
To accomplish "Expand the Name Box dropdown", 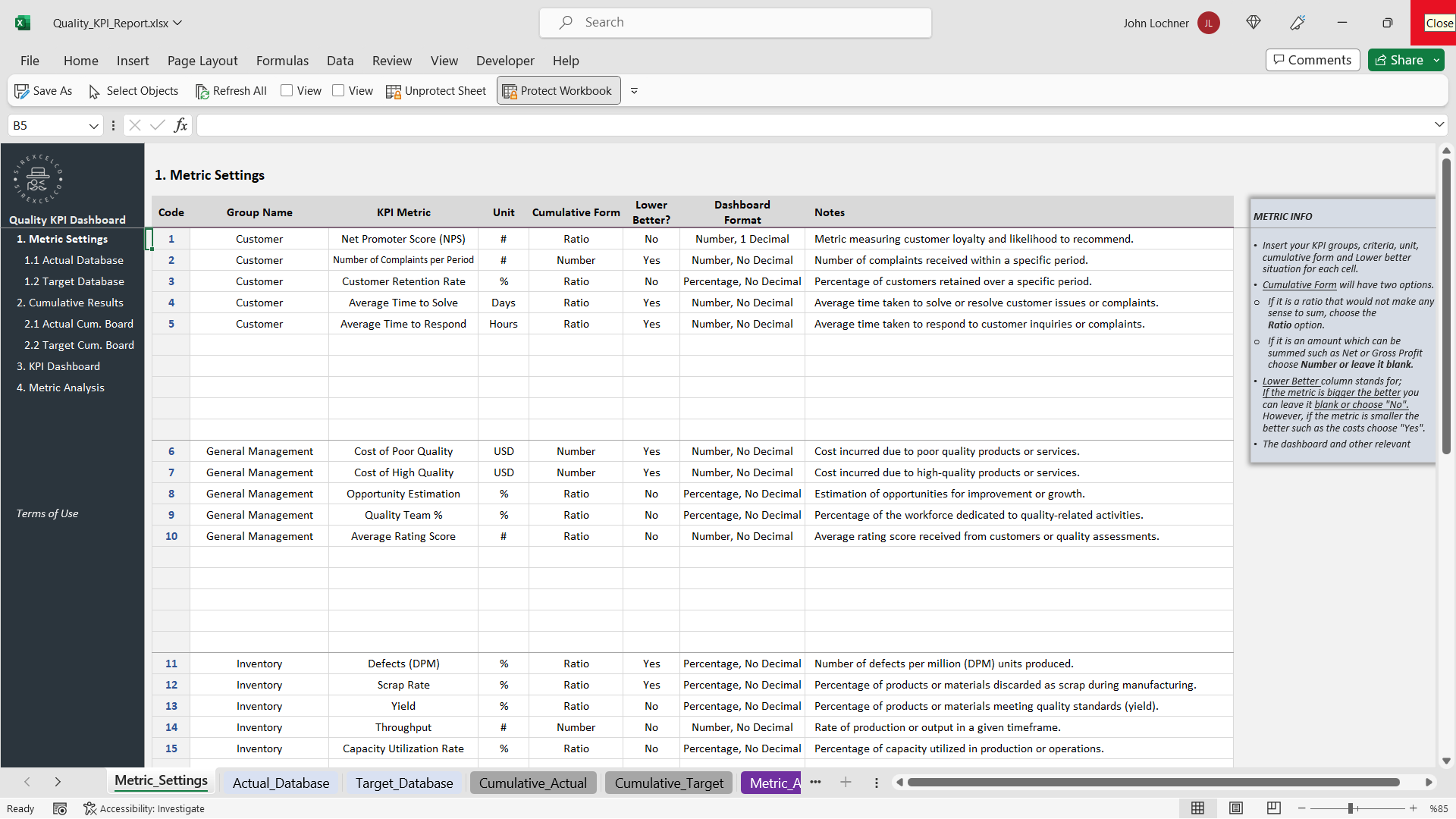I will (93, 126).
